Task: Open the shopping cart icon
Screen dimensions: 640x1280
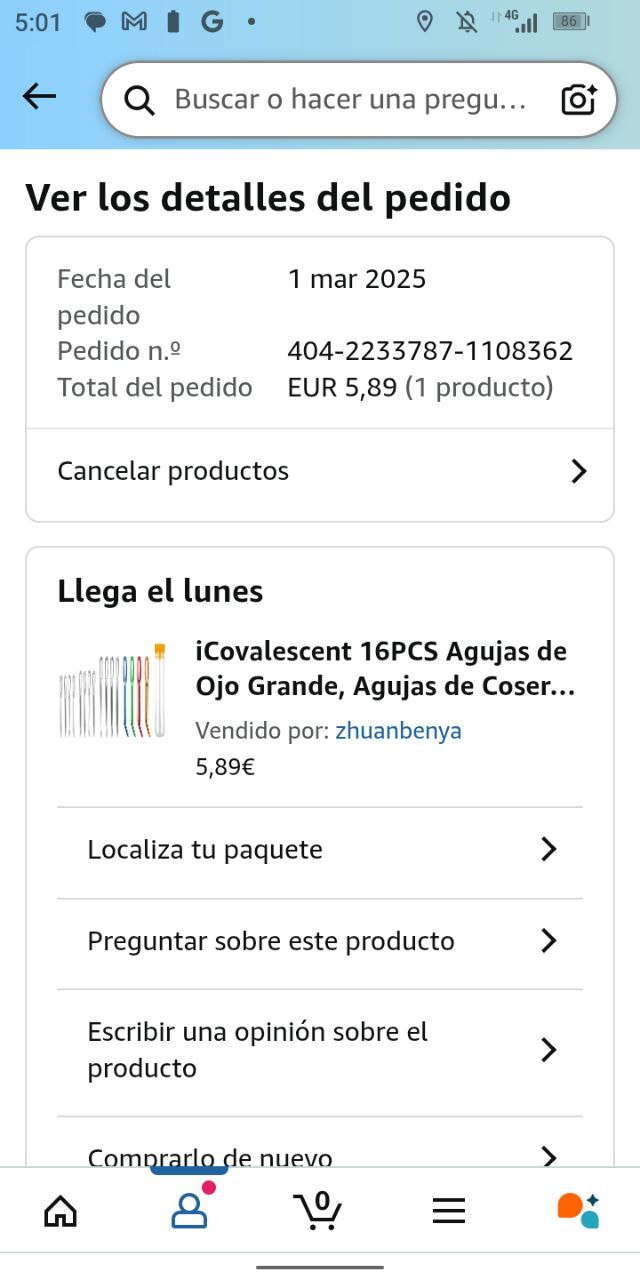Action: tap(319, 1210)
